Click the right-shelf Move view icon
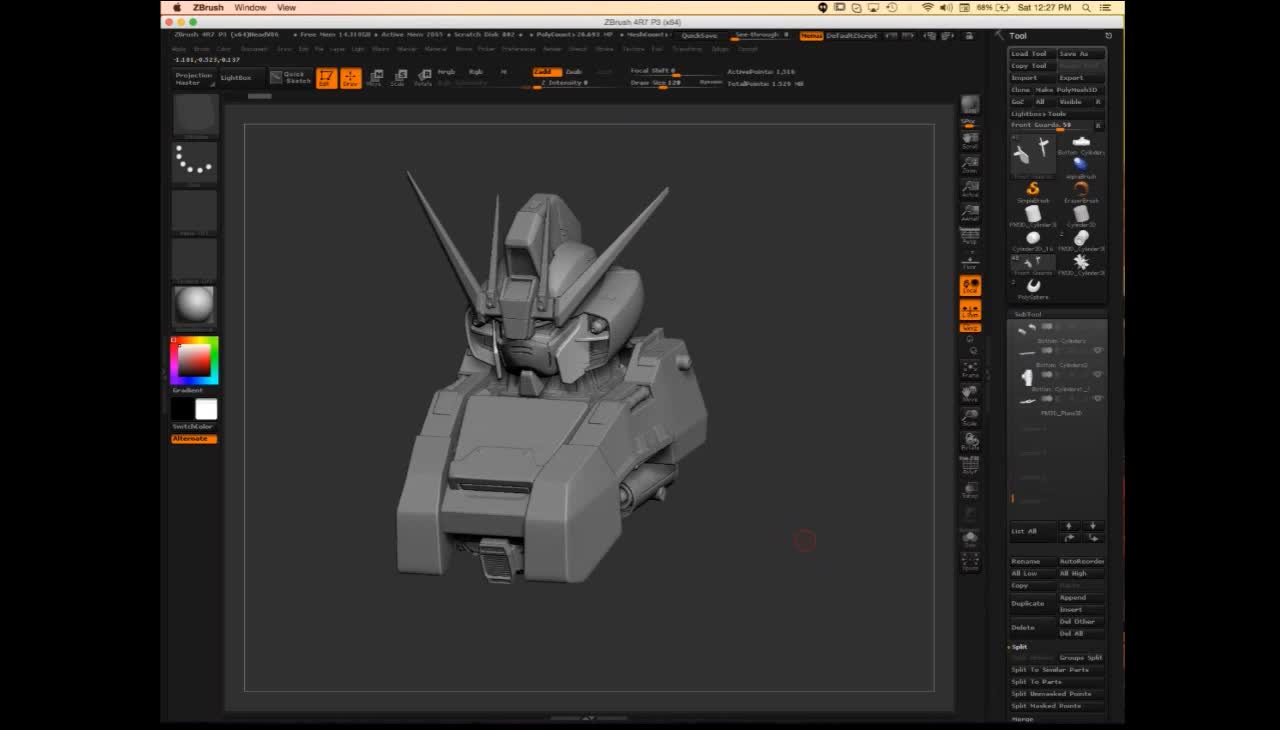The image size is (1280, 730). pyautogui.click(x=970, y=393)
